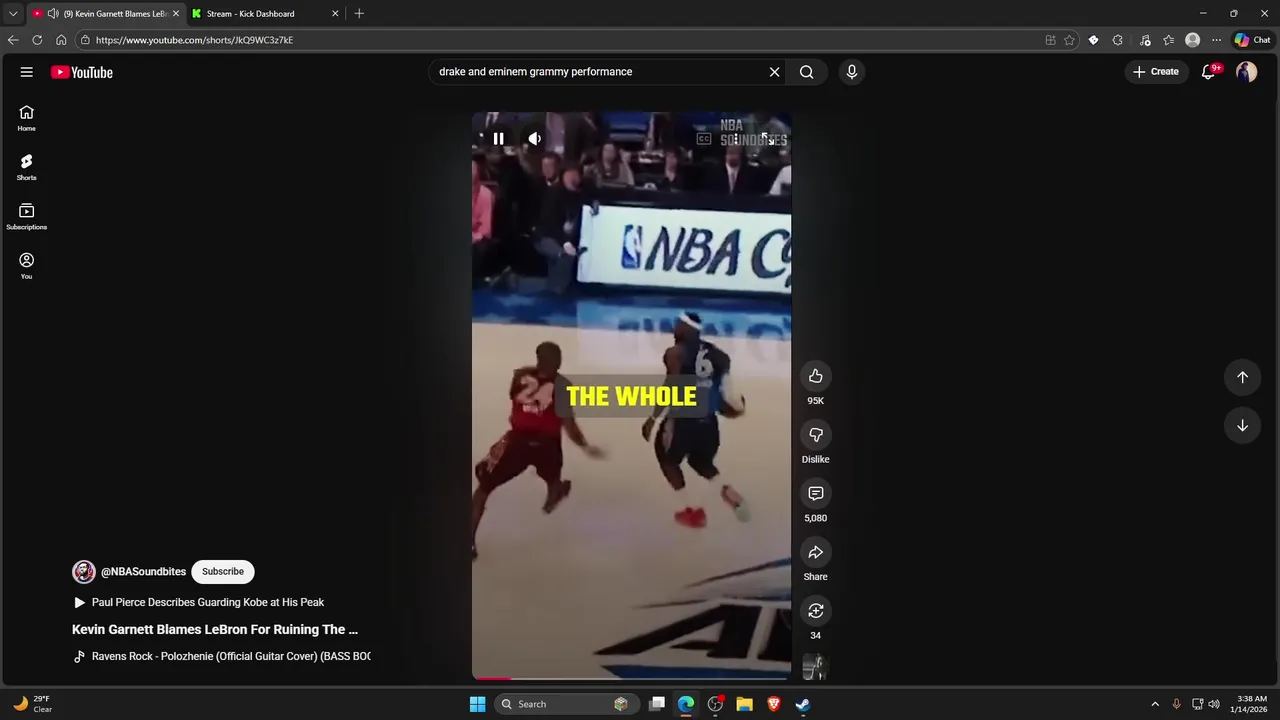Viewport: 1280px width, 720px height.
Task: Subscribe to NBASoundbites
Action: pos(223,572)
